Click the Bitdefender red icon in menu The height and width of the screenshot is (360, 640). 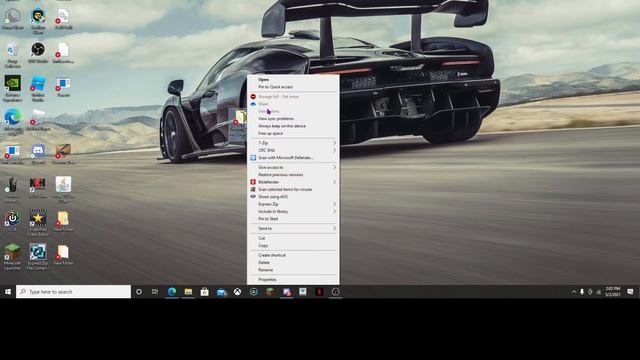pyautogui.click(x=253, y=182)
